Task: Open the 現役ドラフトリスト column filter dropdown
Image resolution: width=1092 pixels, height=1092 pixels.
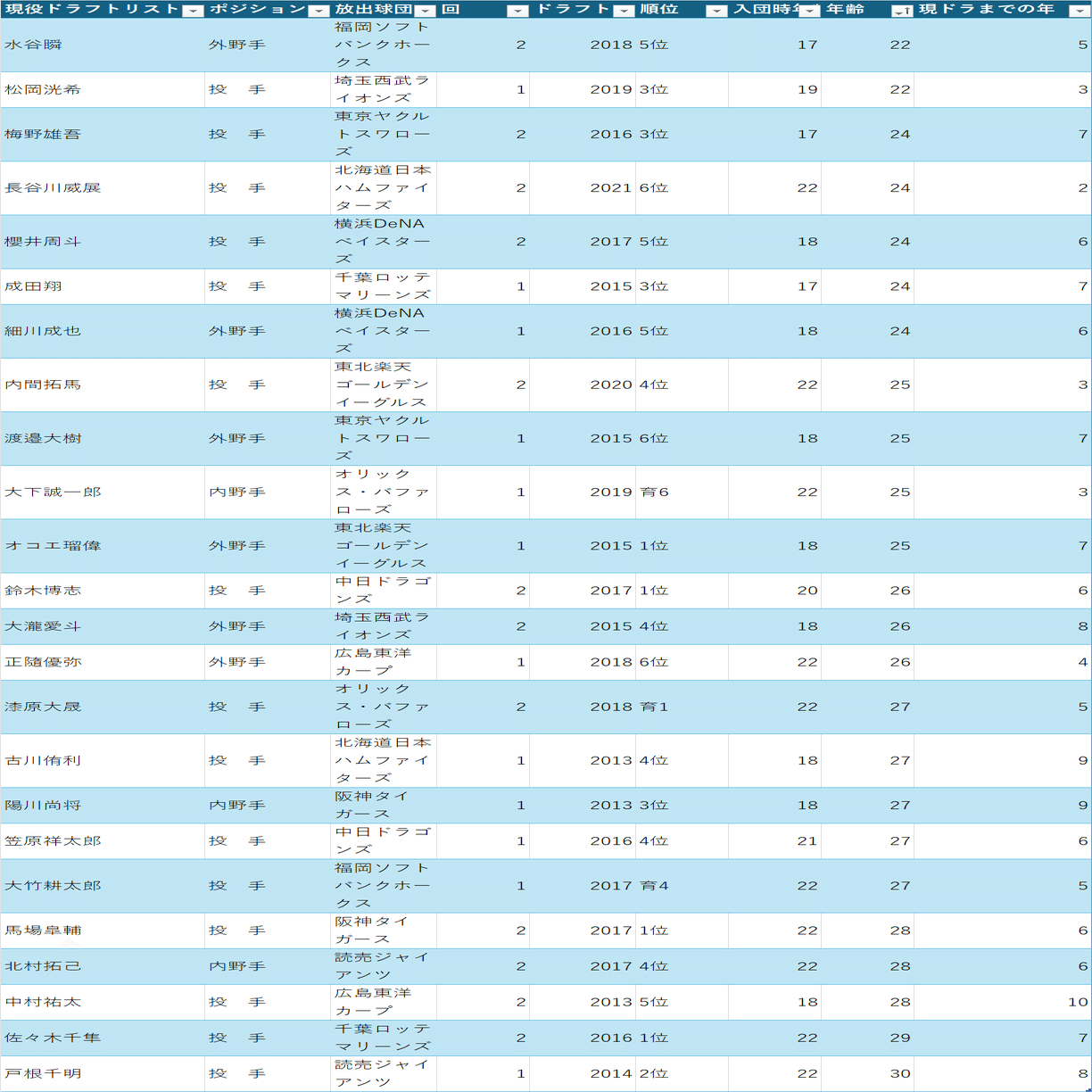Action: (193, 11)
